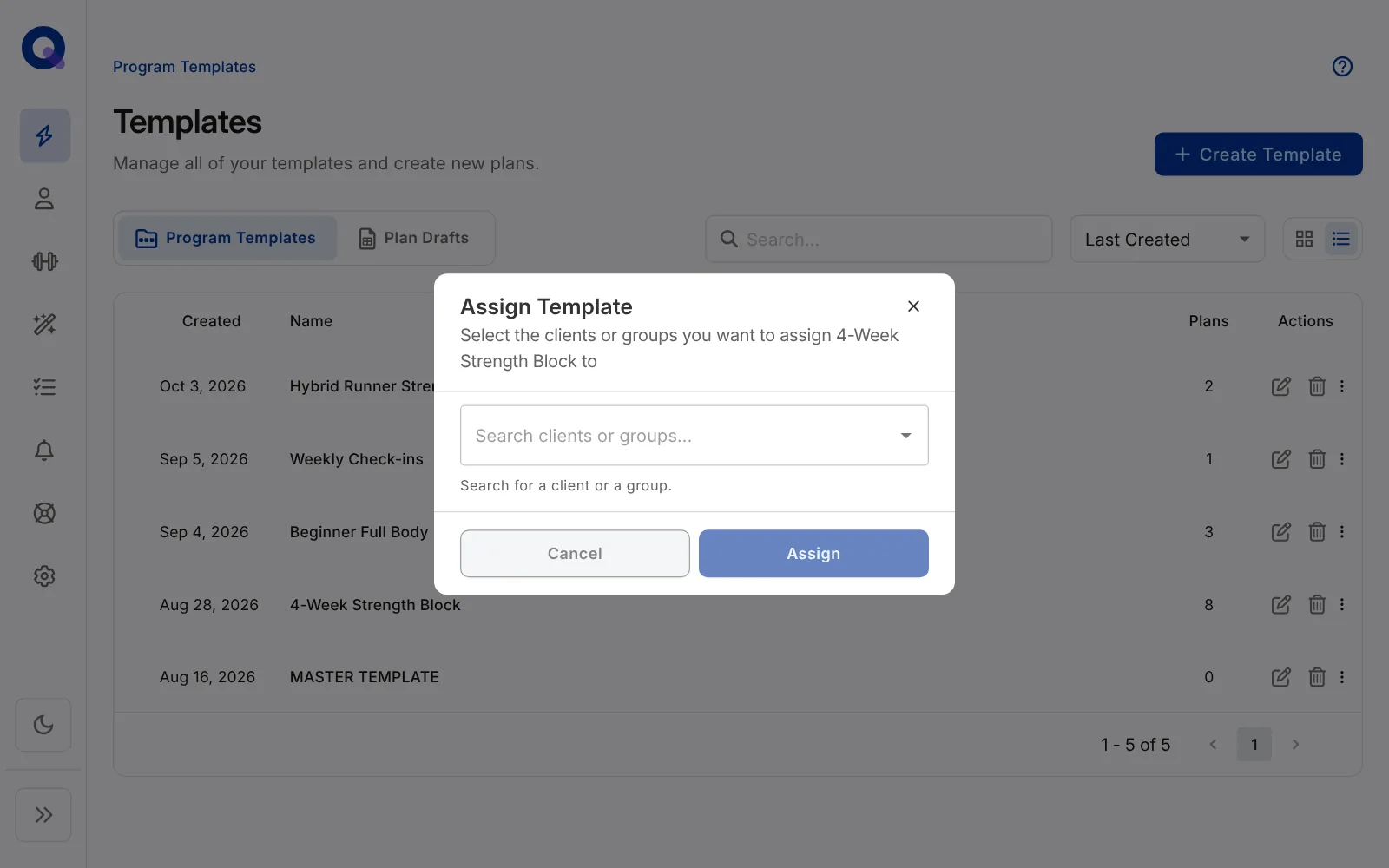Go to pagination page 1
The image size is (1389, 868).
coord(1254,745)
